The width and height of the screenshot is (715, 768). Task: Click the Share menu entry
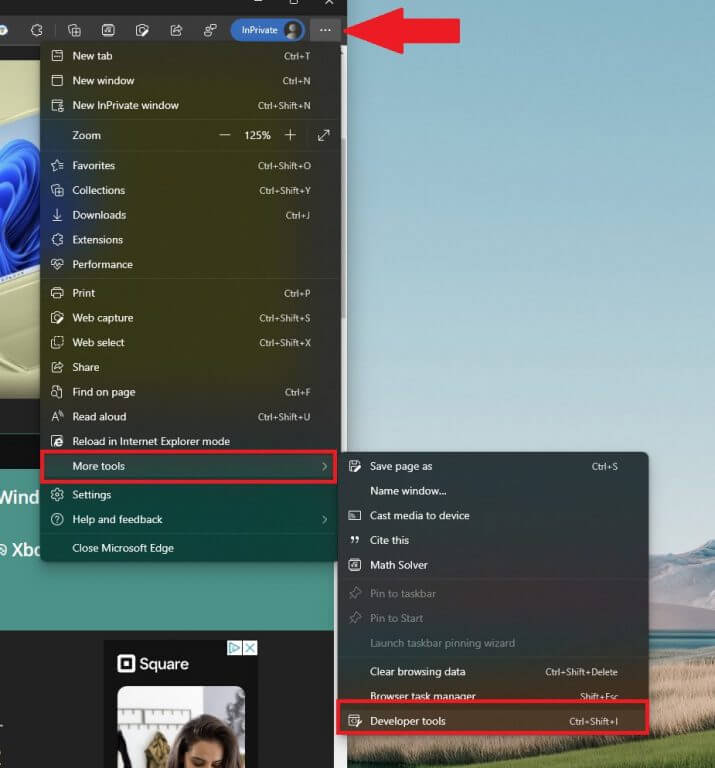190,367
